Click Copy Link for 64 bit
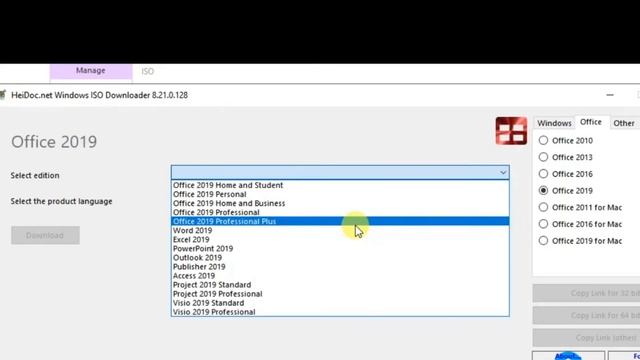 coord(586,316)
